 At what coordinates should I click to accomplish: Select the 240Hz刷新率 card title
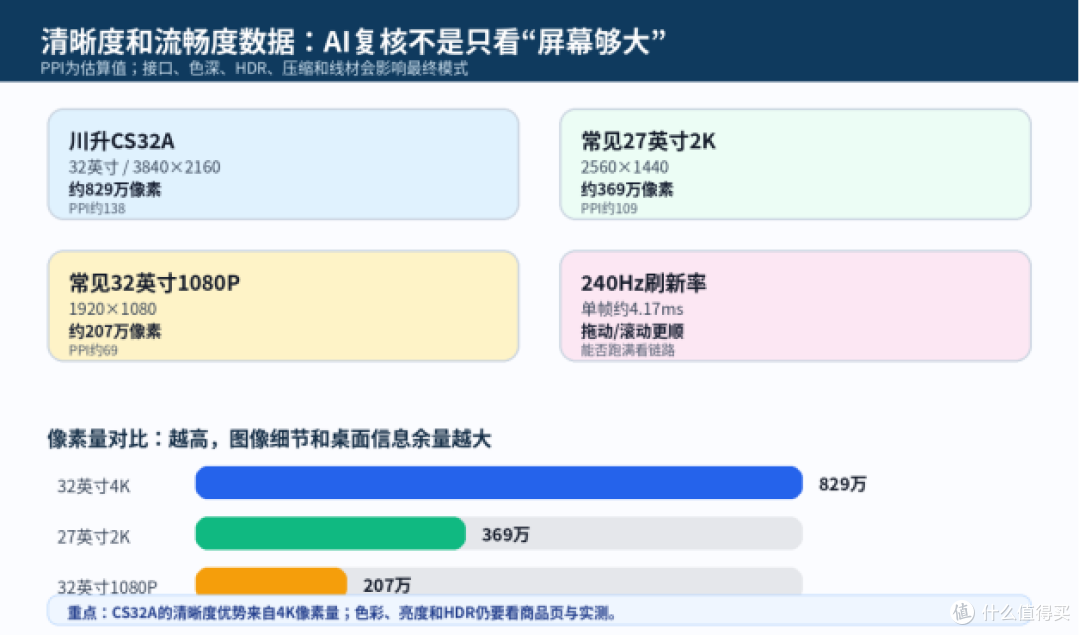643,283
